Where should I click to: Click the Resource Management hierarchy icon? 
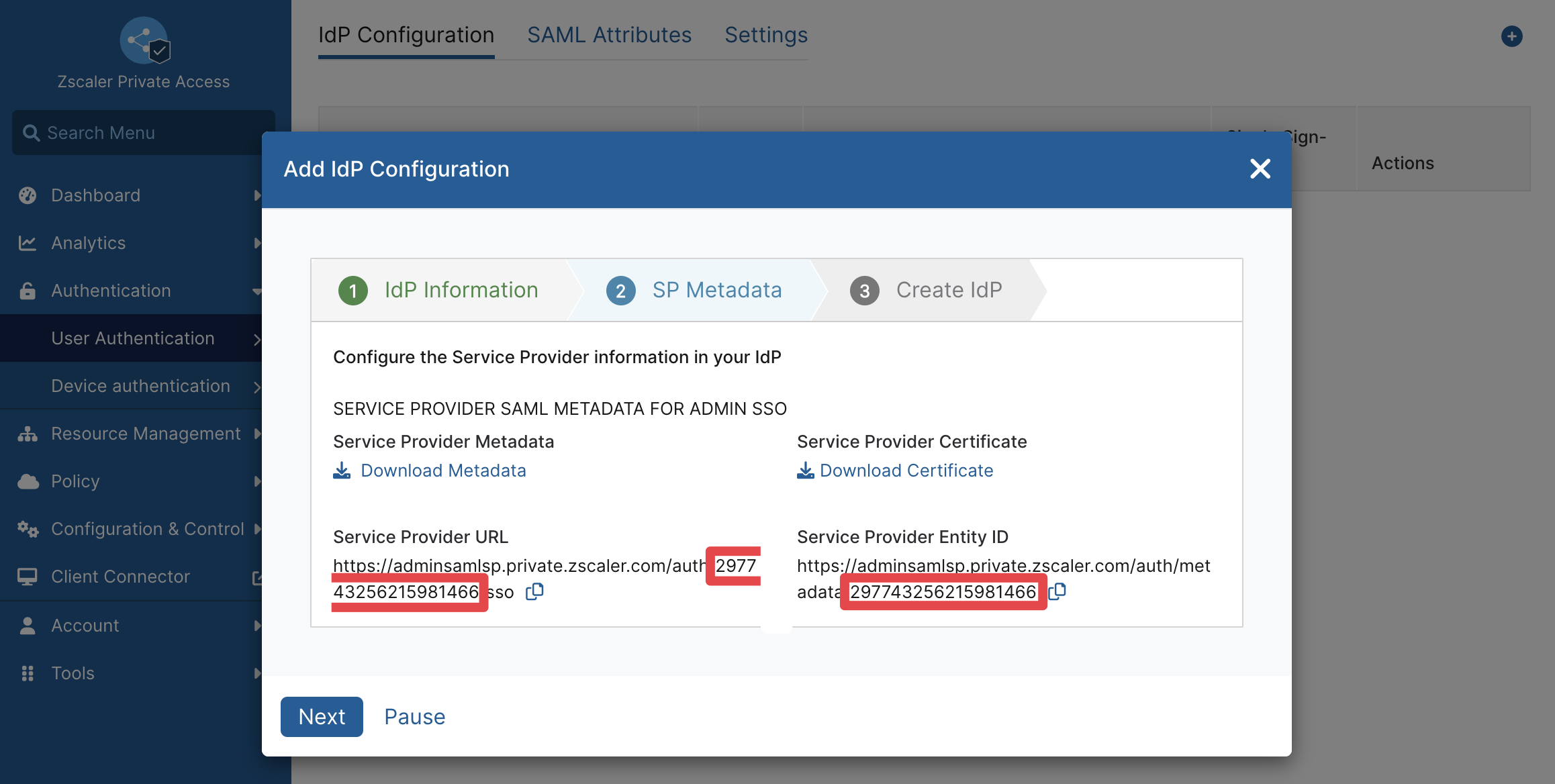[x=28, y=434]
